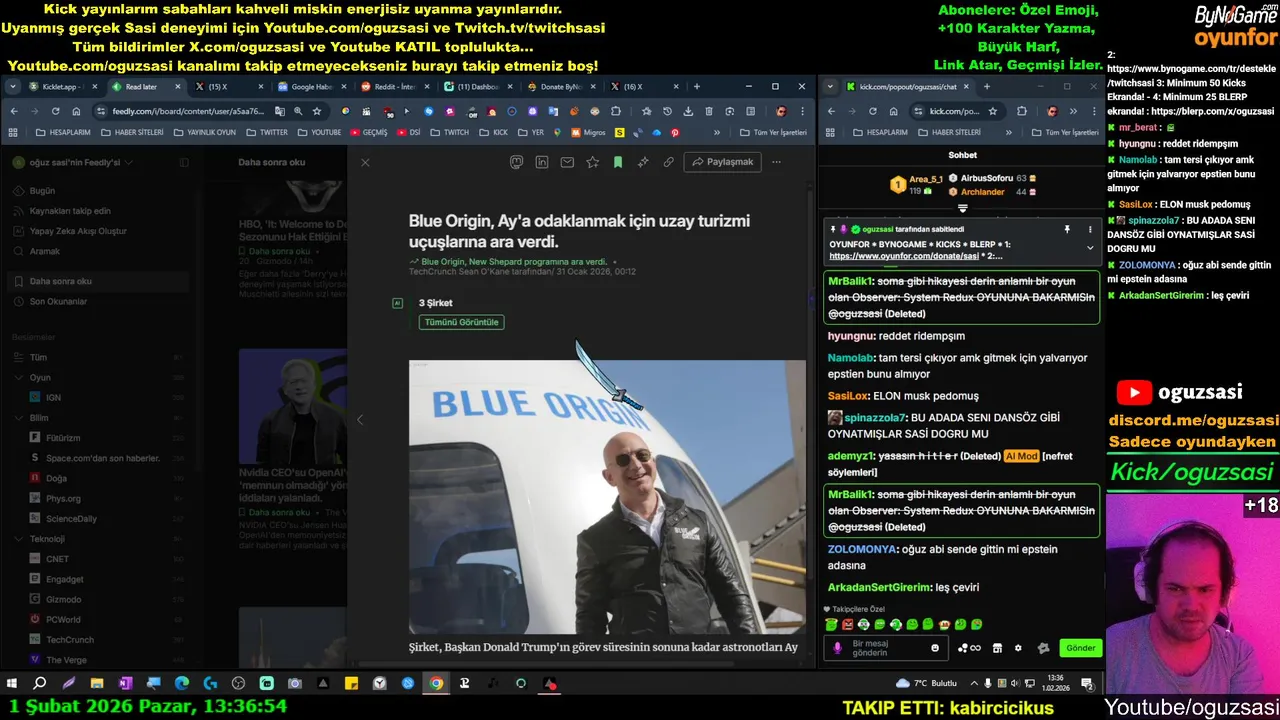Open emoji picker in chat input
1280x720 pixels.
(935, 648)
